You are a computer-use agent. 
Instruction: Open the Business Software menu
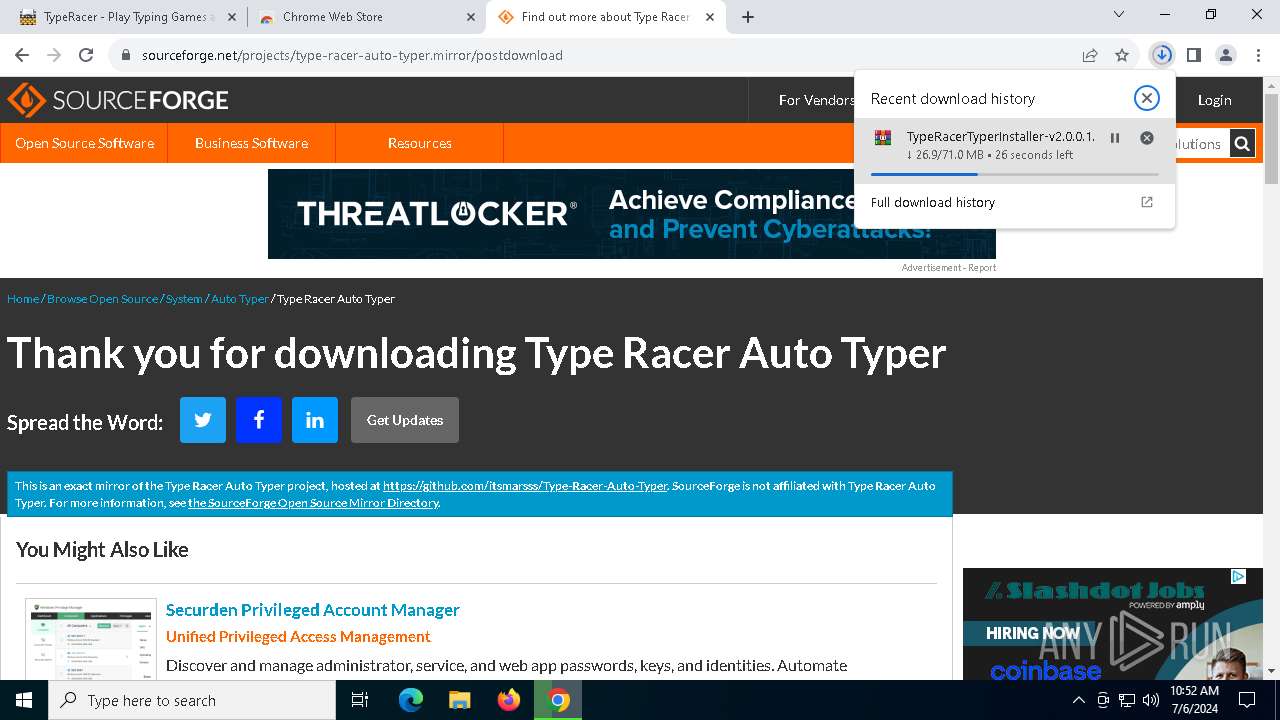[x=251, y=143]
